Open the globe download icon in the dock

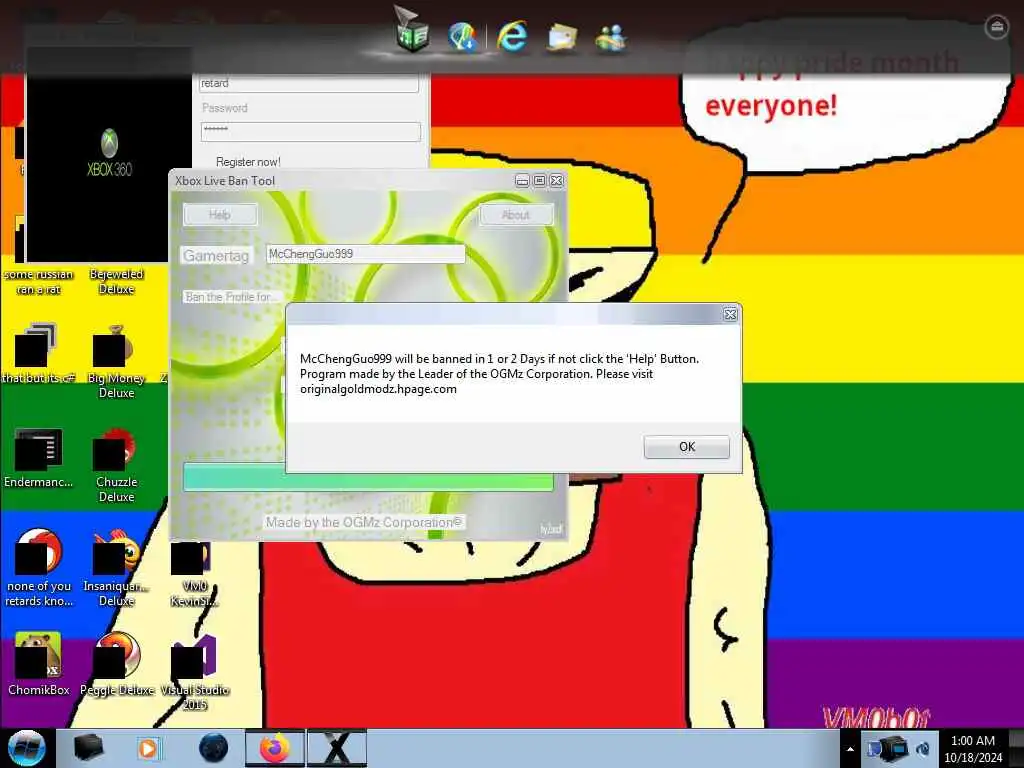coord(462,36)
